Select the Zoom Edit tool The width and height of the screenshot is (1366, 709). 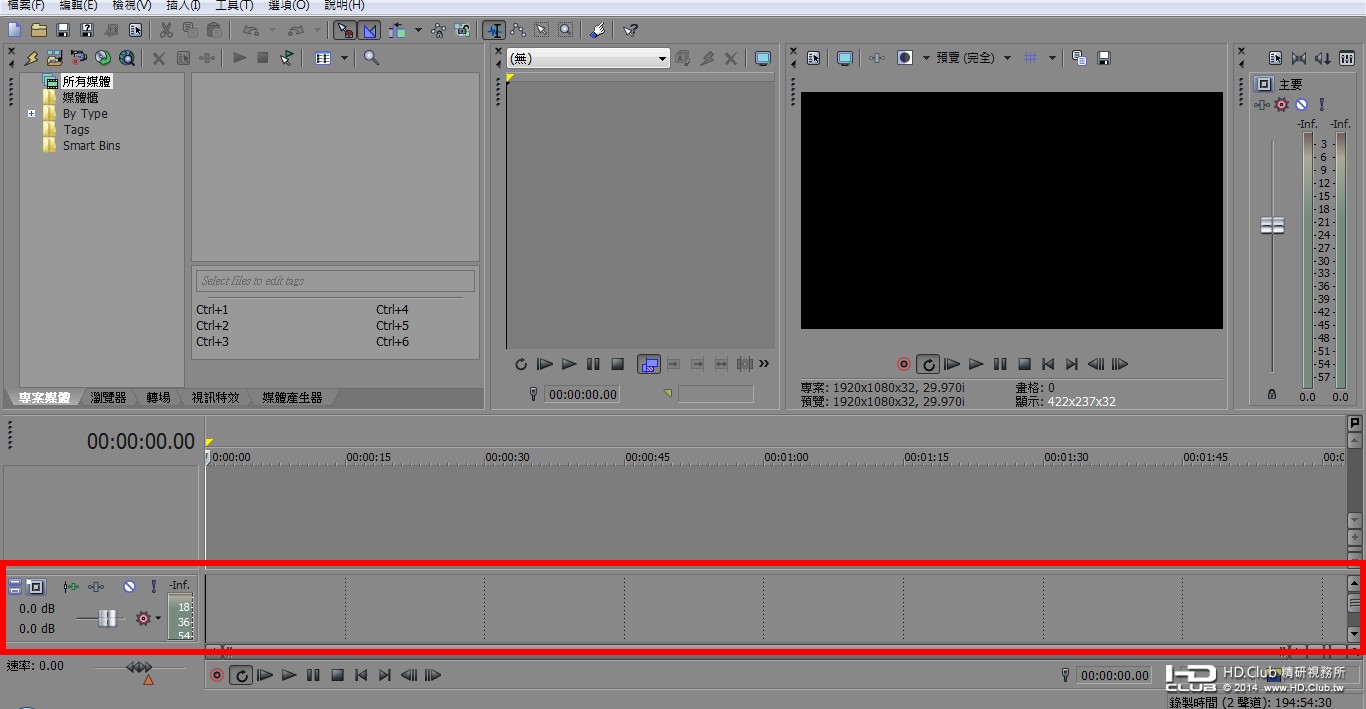pyautogui.click(x=566, y=30)
